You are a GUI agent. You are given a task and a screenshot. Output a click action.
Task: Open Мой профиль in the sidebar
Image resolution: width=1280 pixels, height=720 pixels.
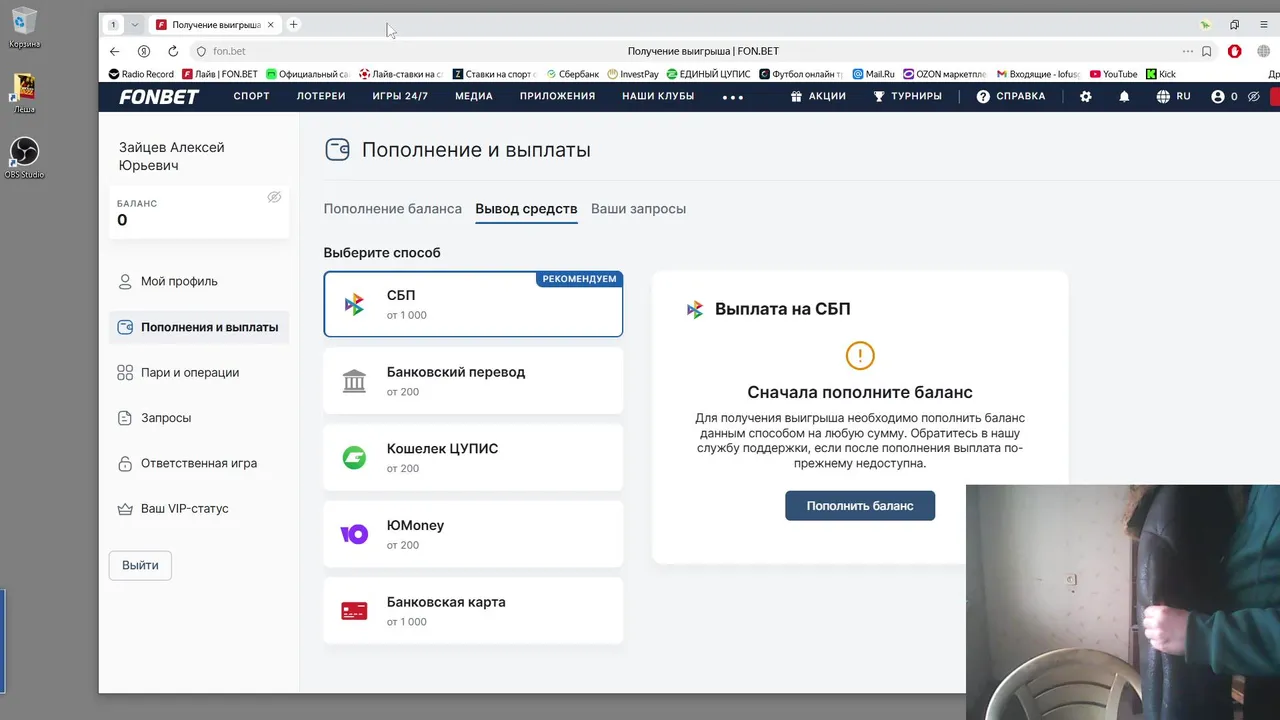click(x=179, y=282)
